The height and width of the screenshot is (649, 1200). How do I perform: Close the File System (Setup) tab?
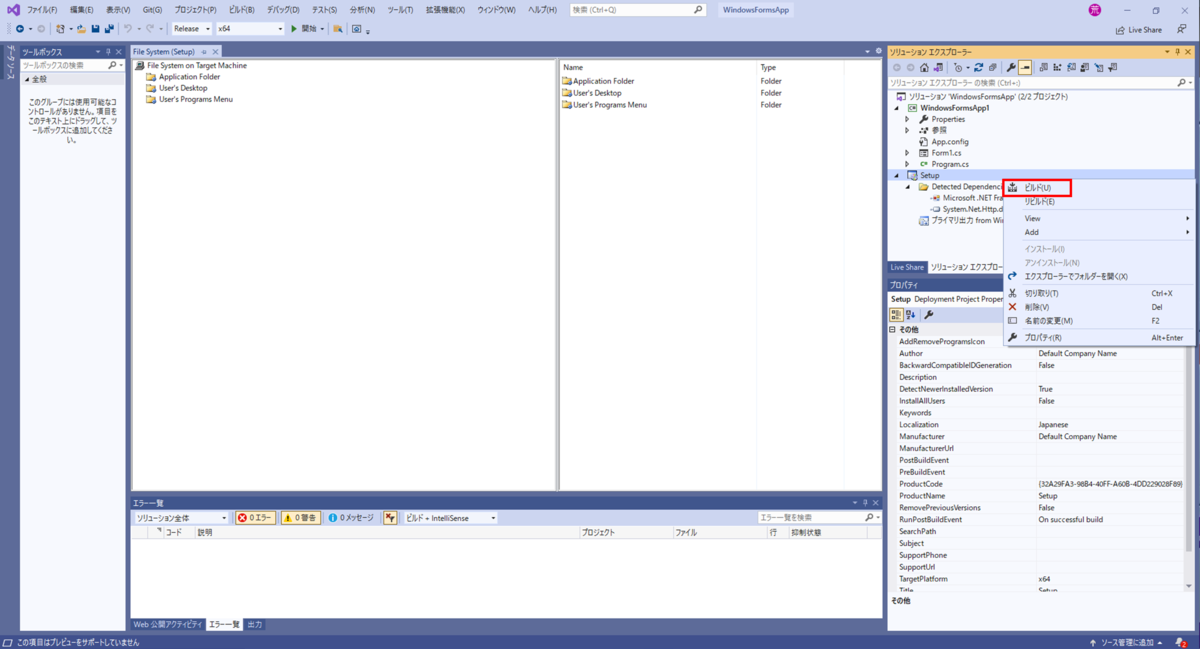click(x=215, y=52)
